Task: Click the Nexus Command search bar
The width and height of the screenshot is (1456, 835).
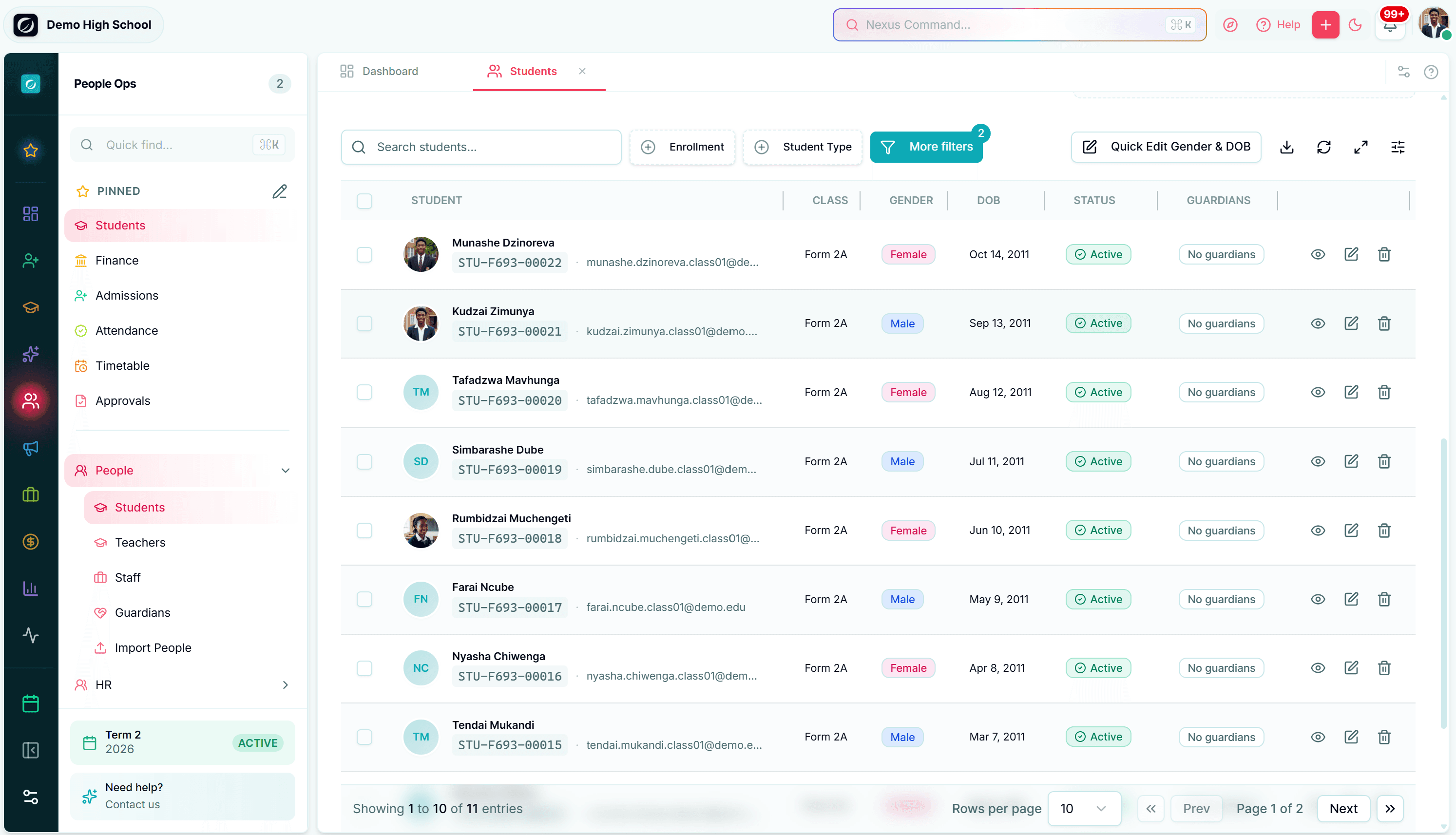Action: pyautogui.click(x=1019, y=25)
